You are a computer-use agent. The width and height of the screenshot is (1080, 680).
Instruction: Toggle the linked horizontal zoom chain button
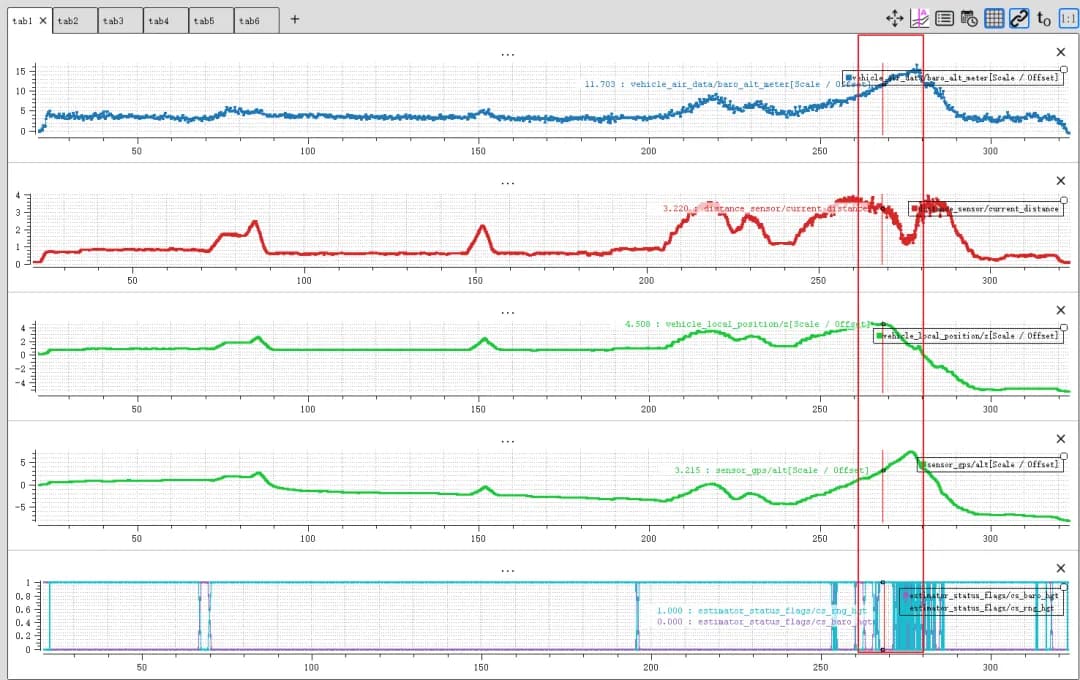click(1019, 19)
